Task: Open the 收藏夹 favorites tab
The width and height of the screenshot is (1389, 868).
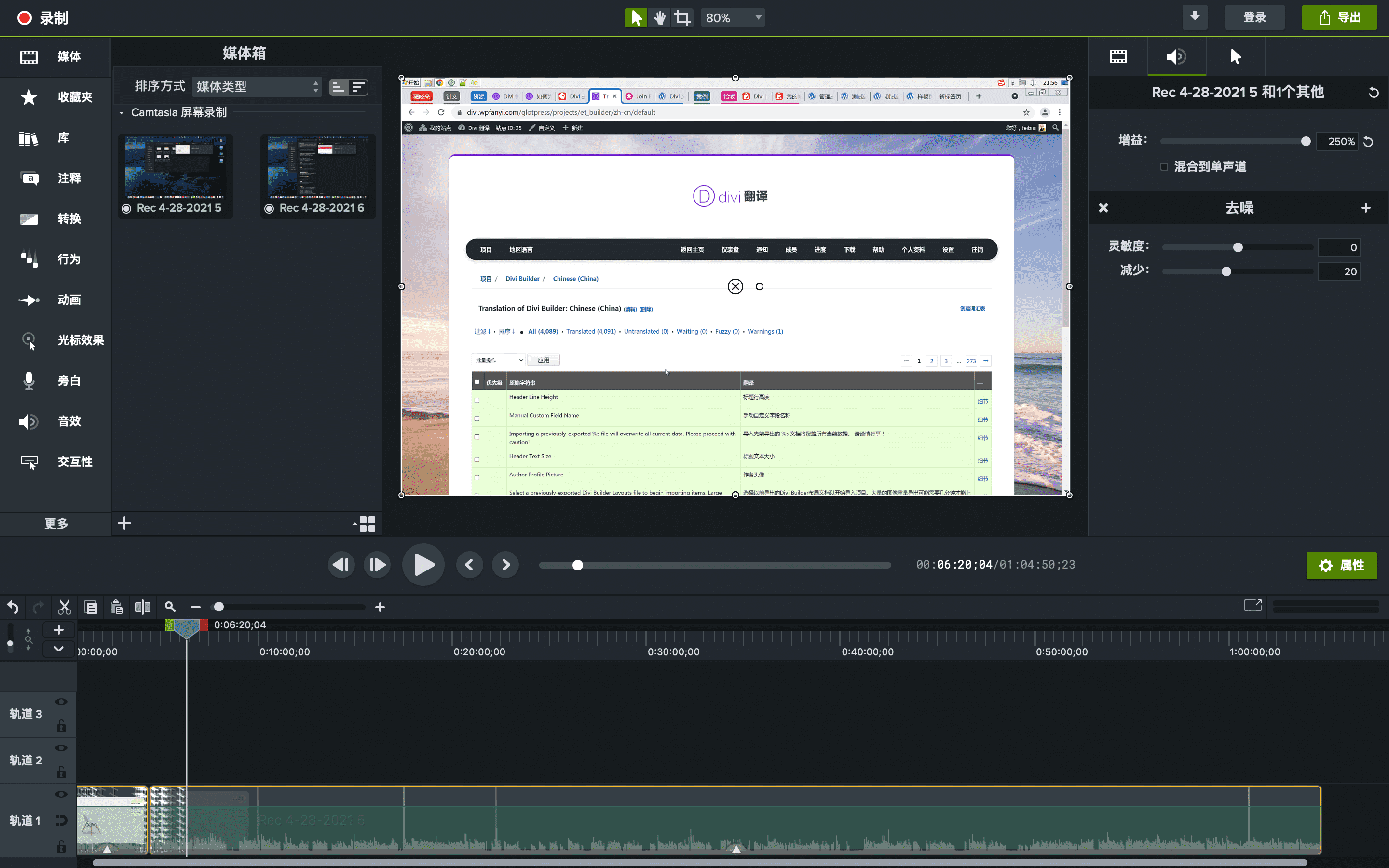Action: (x=55, y=97)
